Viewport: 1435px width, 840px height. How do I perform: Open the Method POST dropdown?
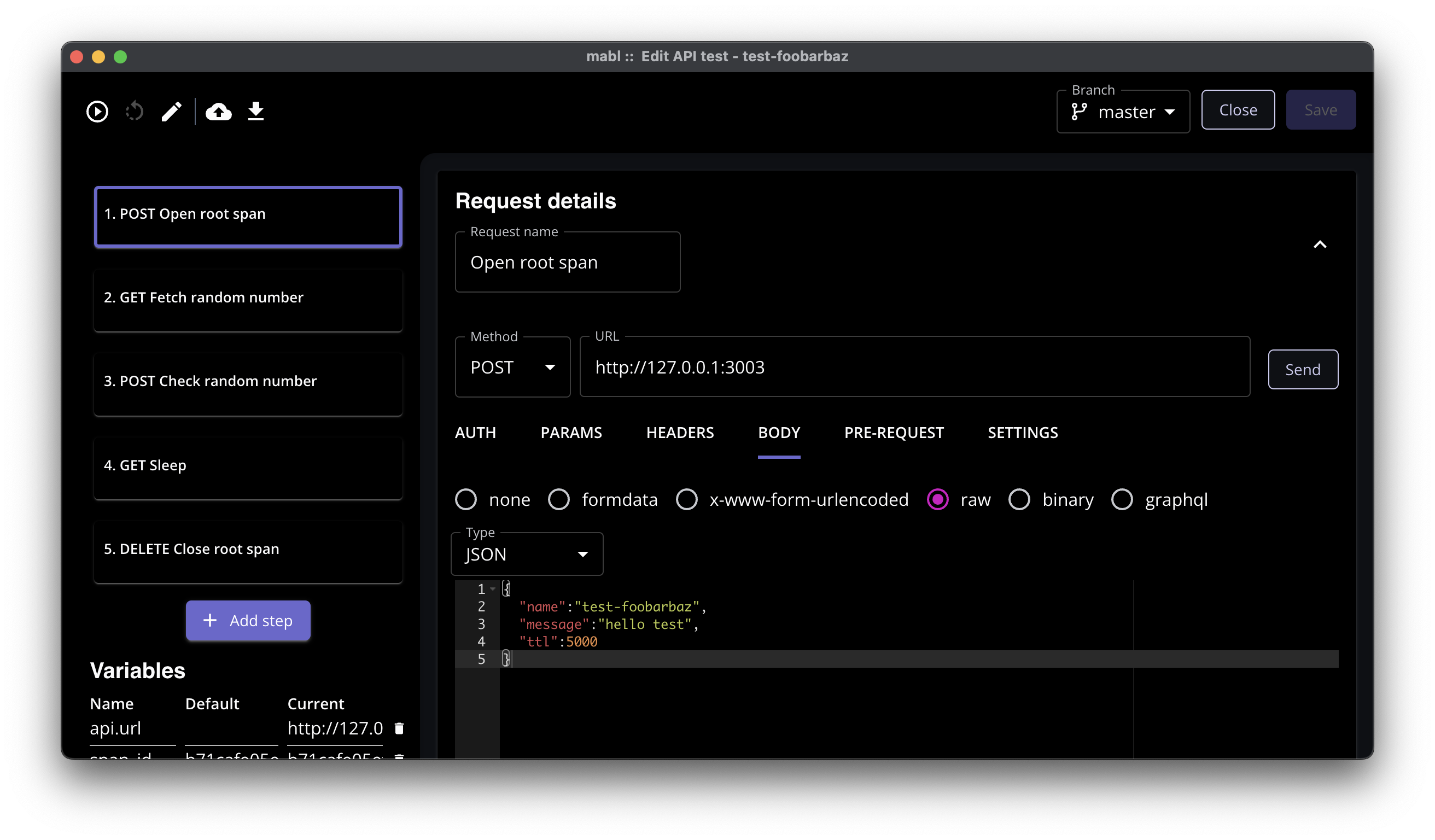point(512,367)
